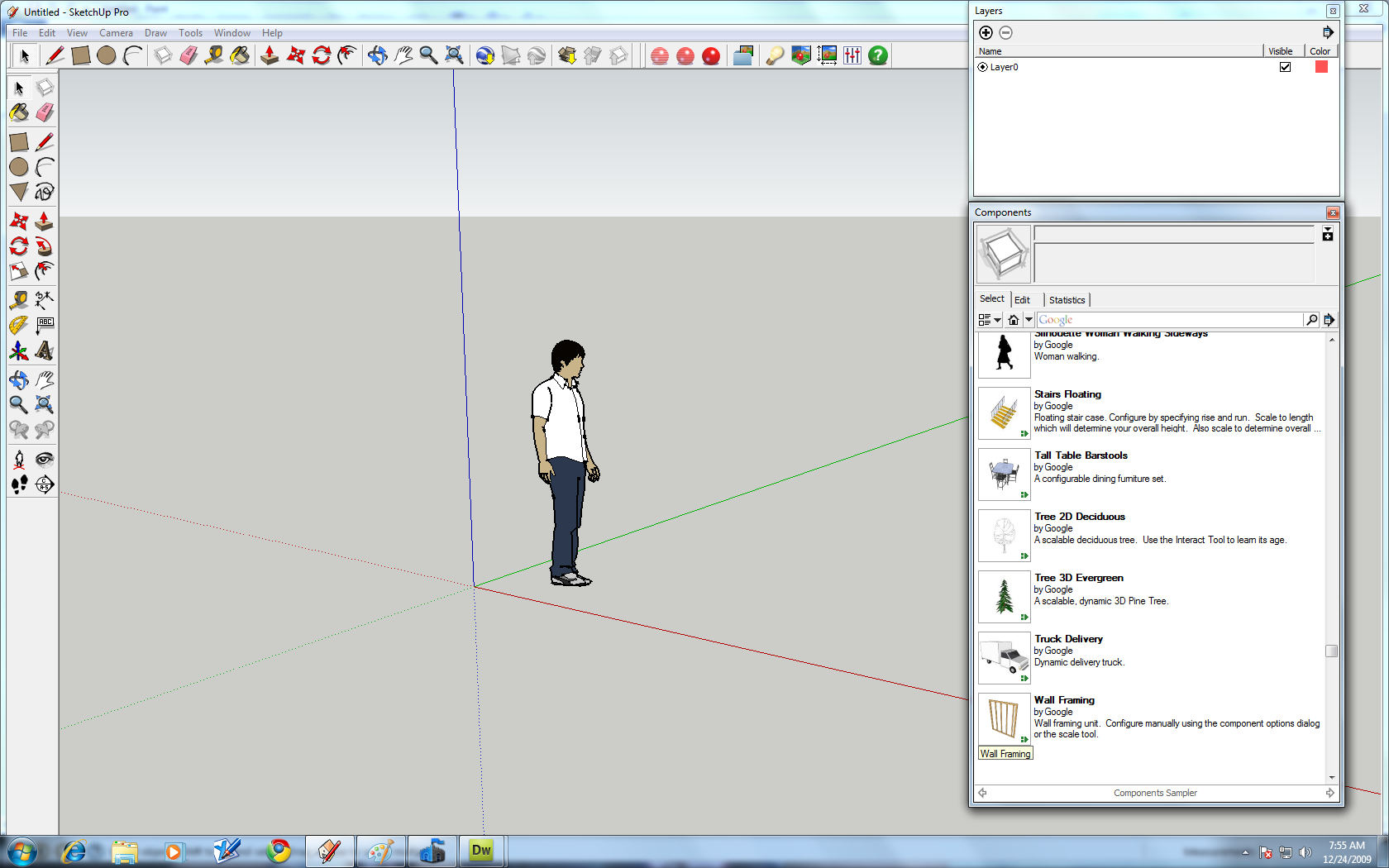Click the Get Models icon in top toolbar

click(567, 55)
